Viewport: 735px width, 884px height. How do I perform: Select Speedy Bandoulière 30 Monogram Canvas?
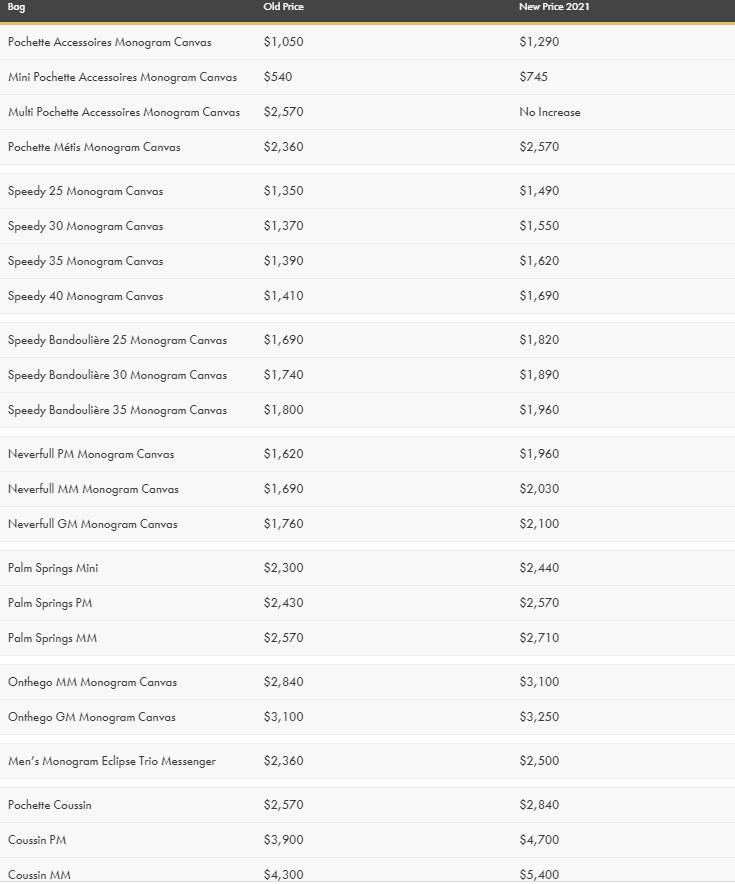(x=117, y=375)
